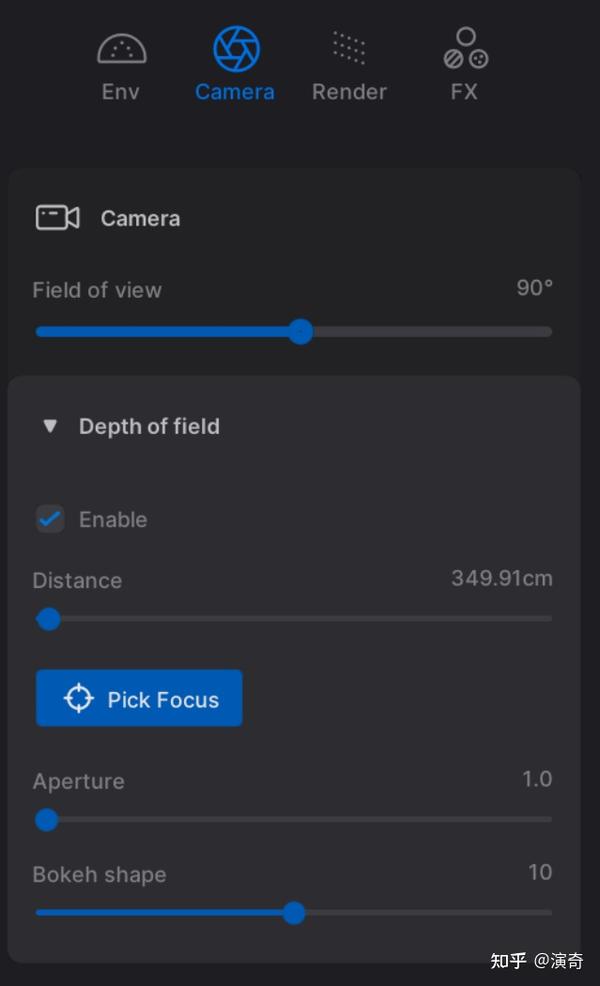Click the Field of view slider handle
Screen dimensions: 600x986
point(300,332)
